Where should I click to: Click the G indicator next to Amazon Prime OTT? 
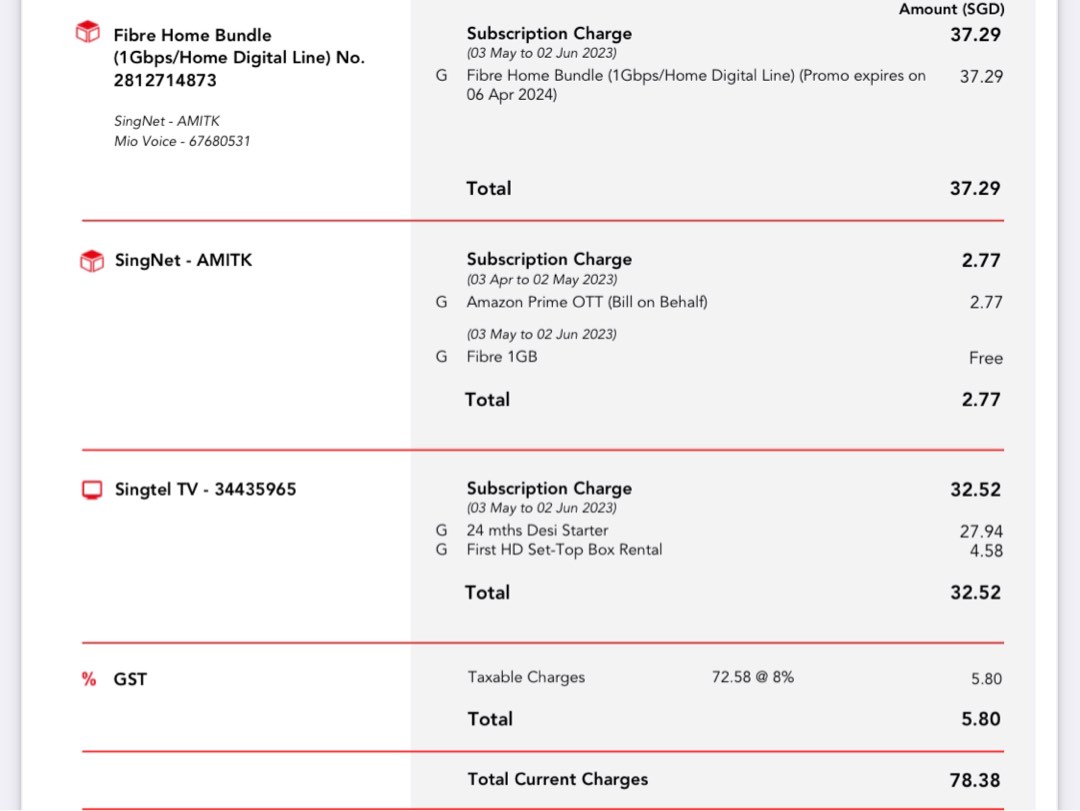point(441,301)
